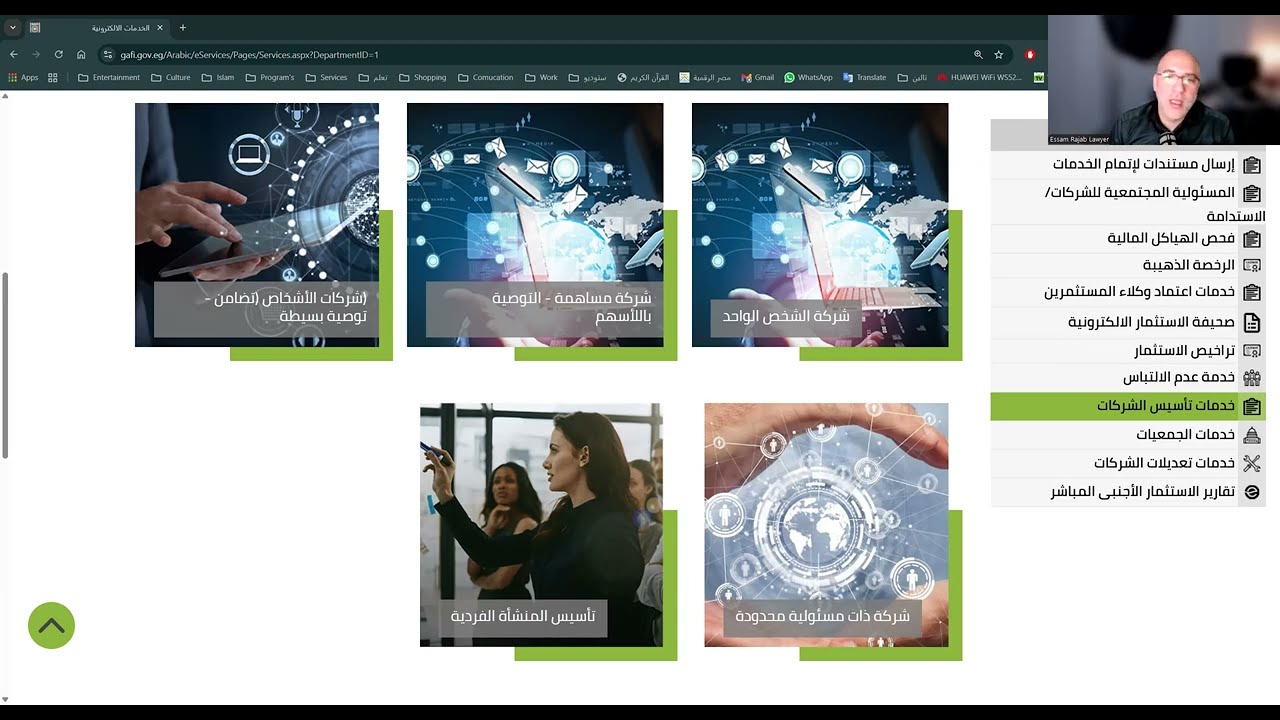The height and width of the screenshot is (720, 1280).
Task: Open the HUAWEI WiFi WS52 bookmark
Action: click(x=979, y=77)
